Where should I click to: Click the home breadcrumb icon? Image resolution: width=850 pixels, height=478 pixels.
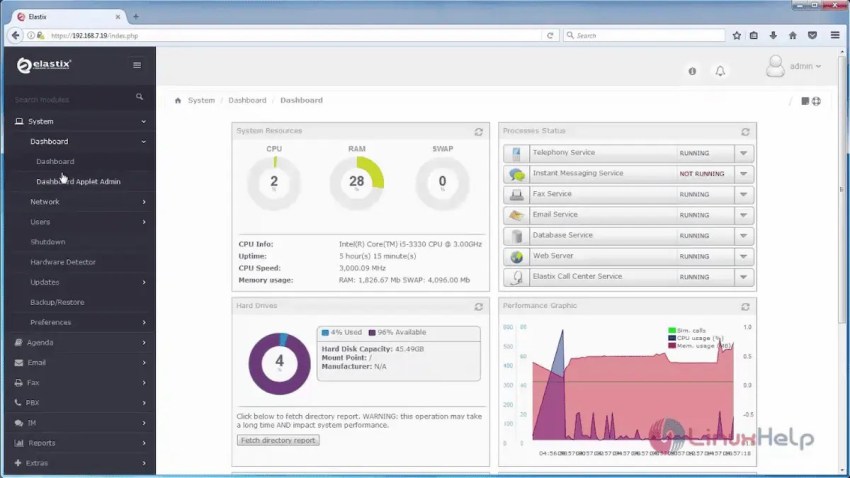[x=178, y=100]
